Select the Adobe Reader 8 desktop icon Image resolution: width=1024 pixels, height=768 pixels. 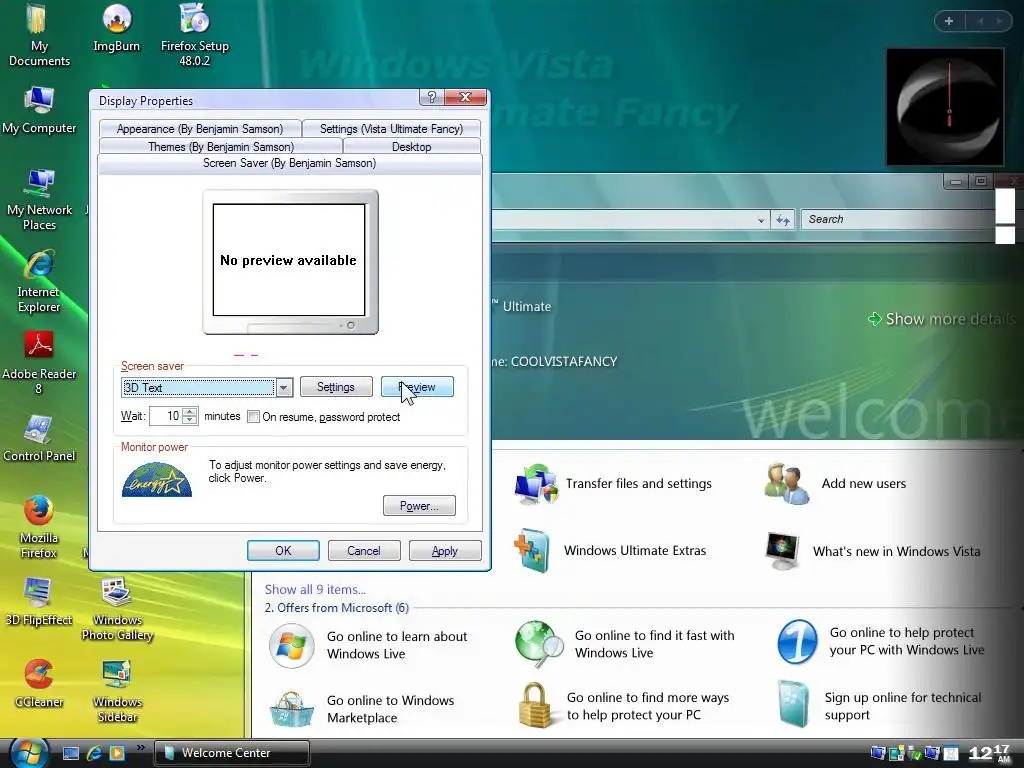tap(39, 363)
